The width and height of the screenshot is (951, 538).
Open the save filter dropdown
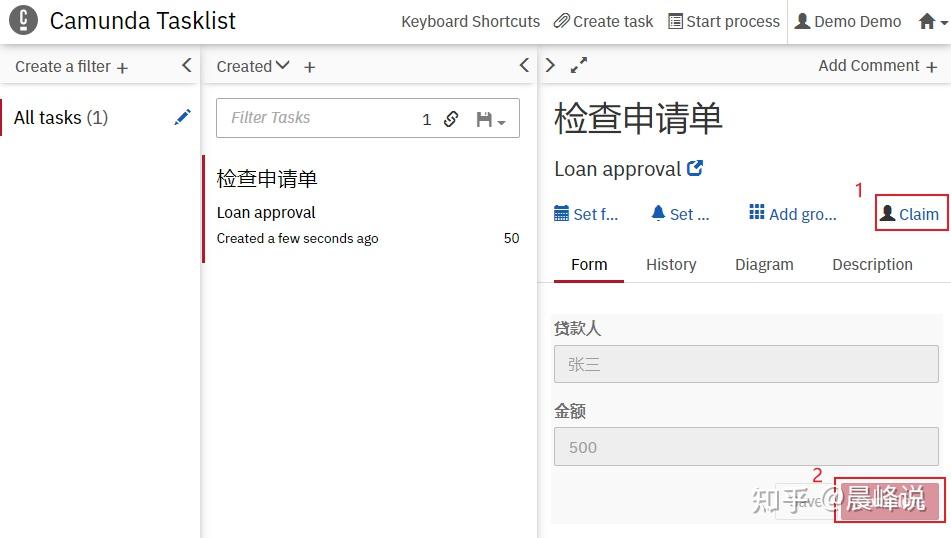pos(490,120)
